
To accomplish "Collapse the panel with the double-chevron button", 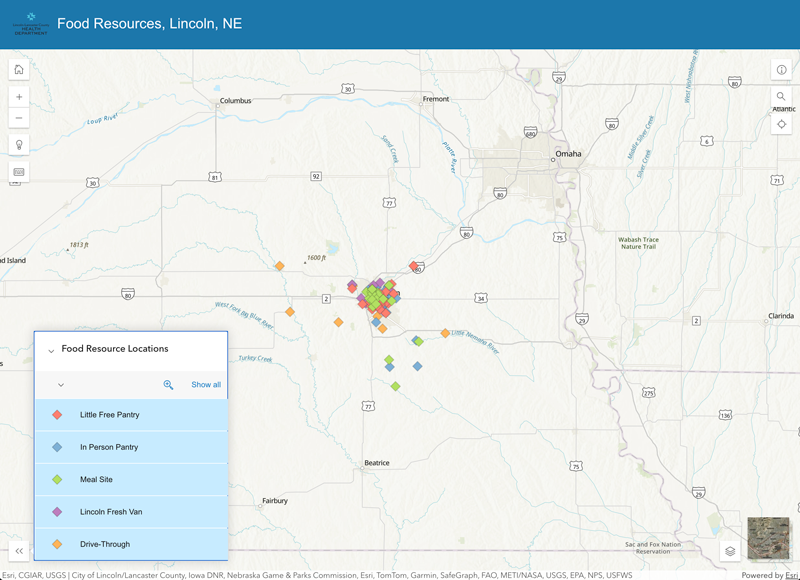I will pyautogui.click(x=17, y=549).
